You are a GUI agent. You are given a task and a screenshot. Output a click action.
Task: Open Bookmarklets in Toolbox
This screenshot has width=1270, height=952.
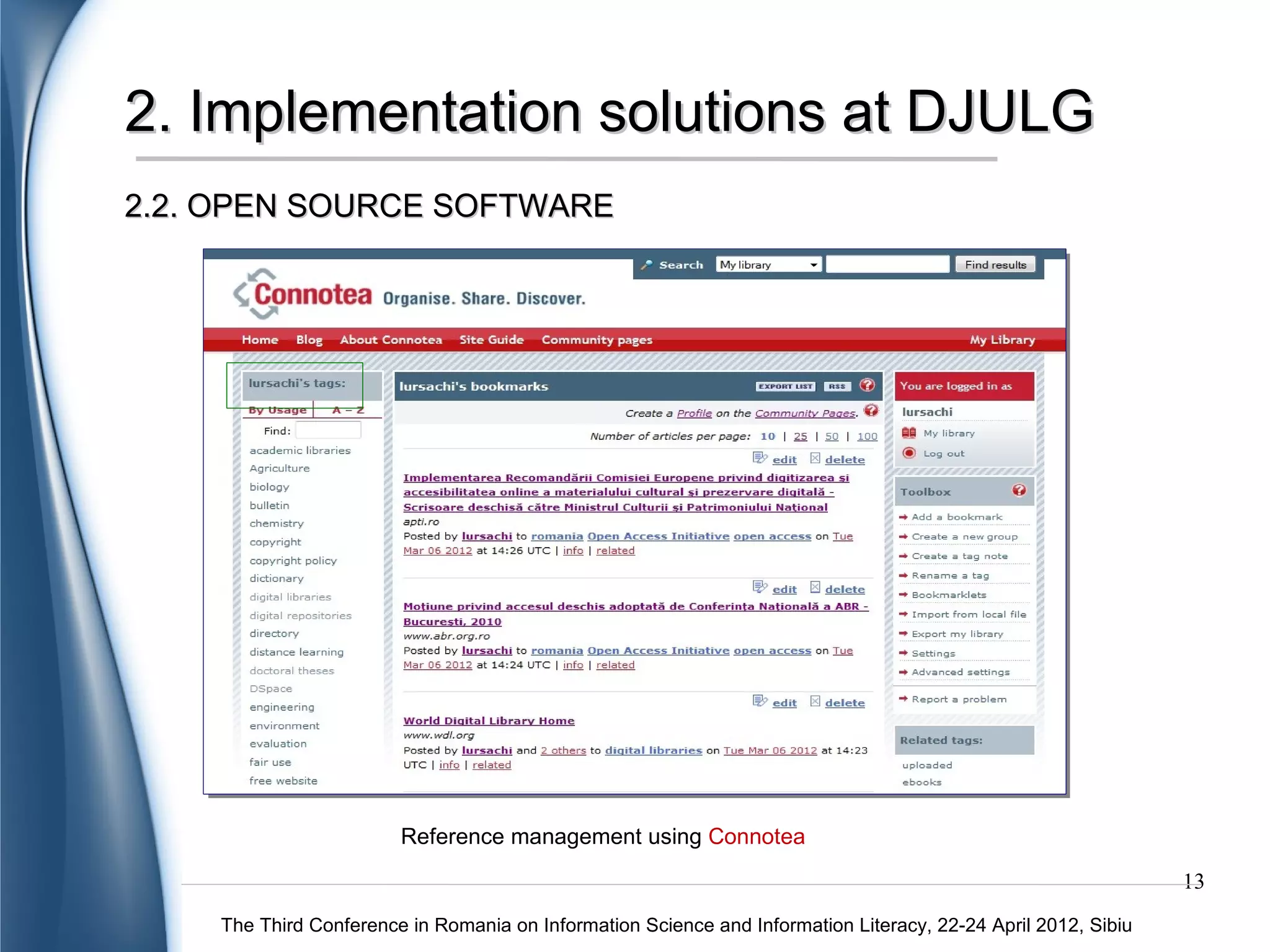point(949,595)
